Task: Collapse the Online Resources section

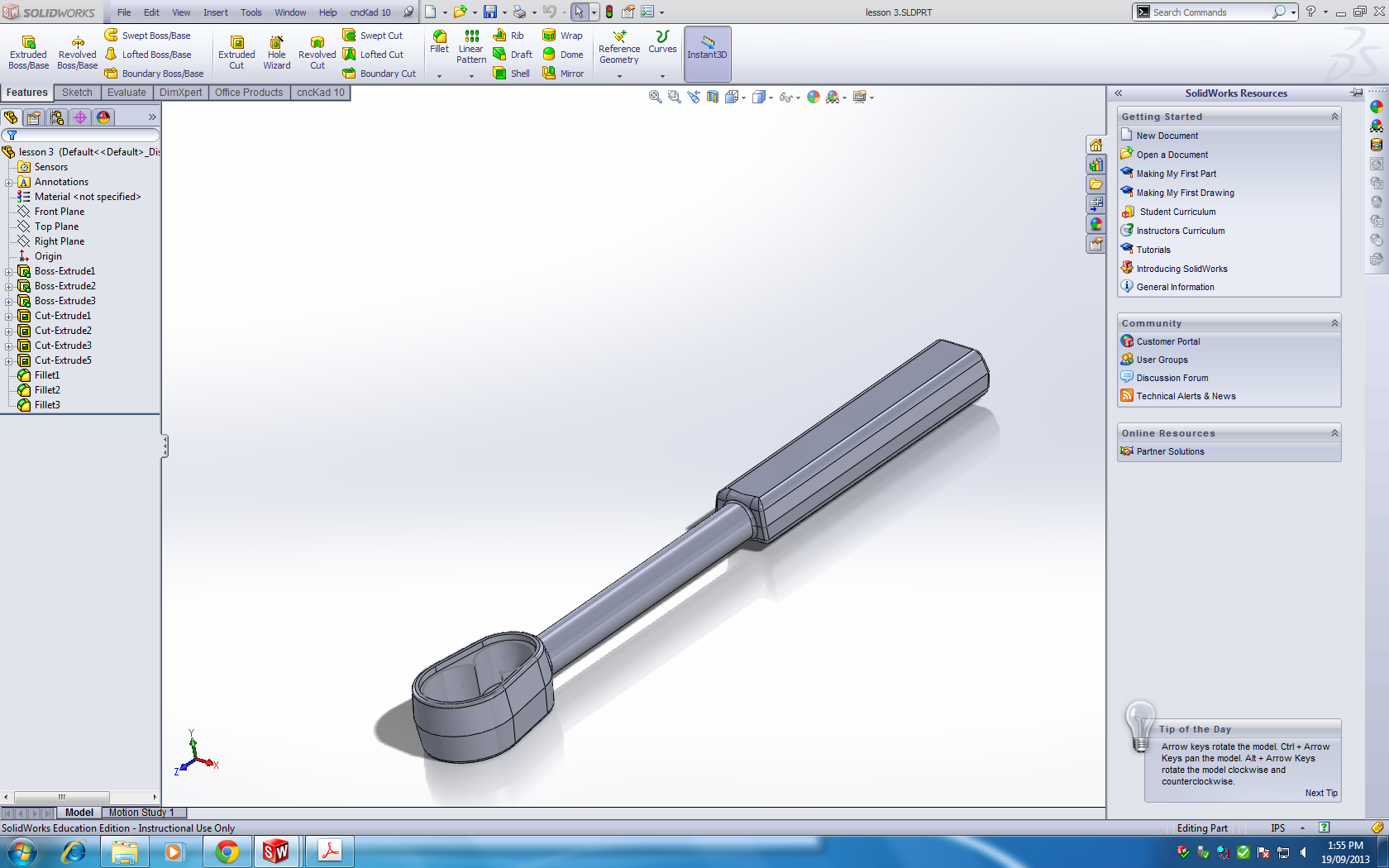Action: tap(1334, 433)
